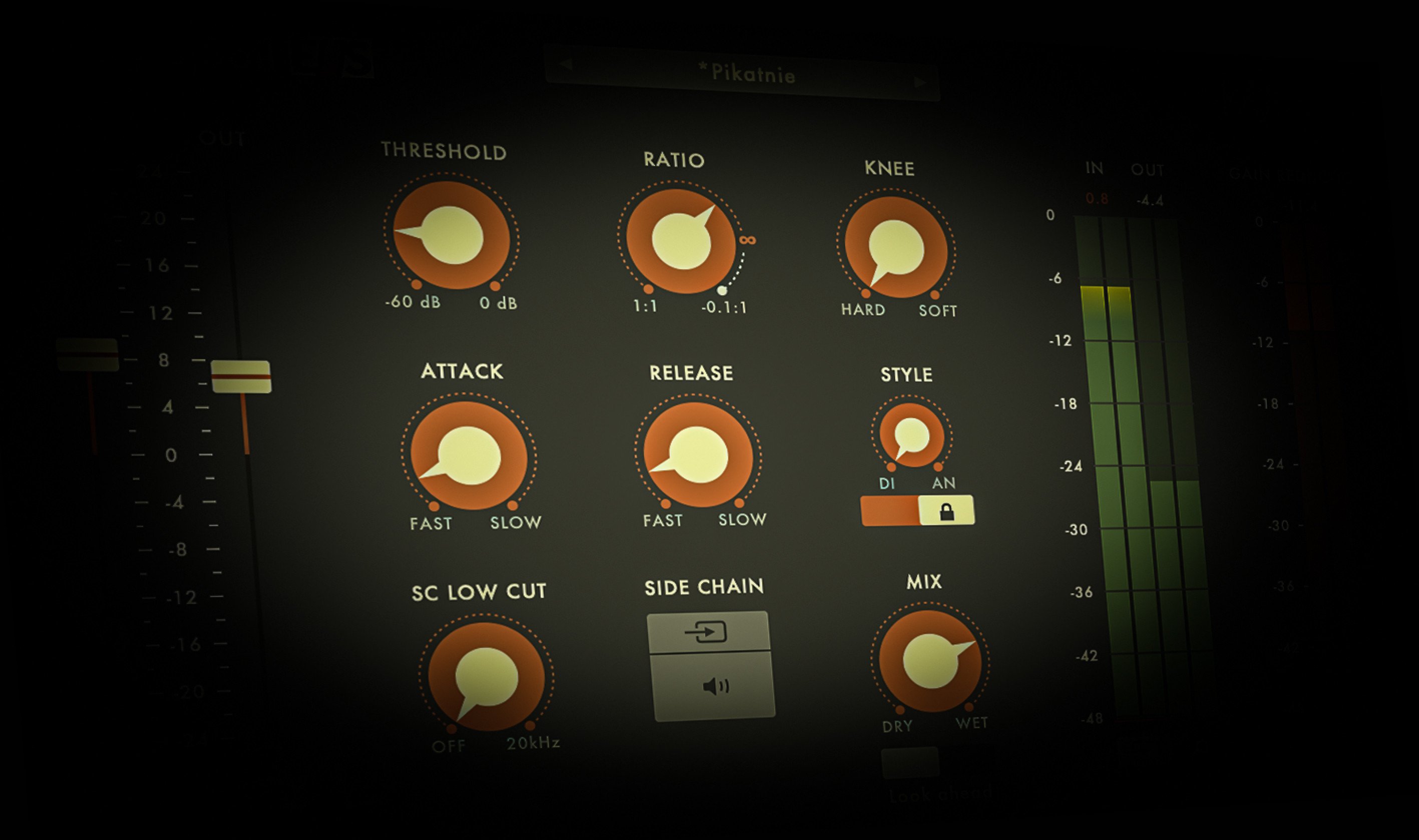The image size is (1419, 840).
Task: Click the white dot marker on Ratio ring
Action: (x=722, y=290)
